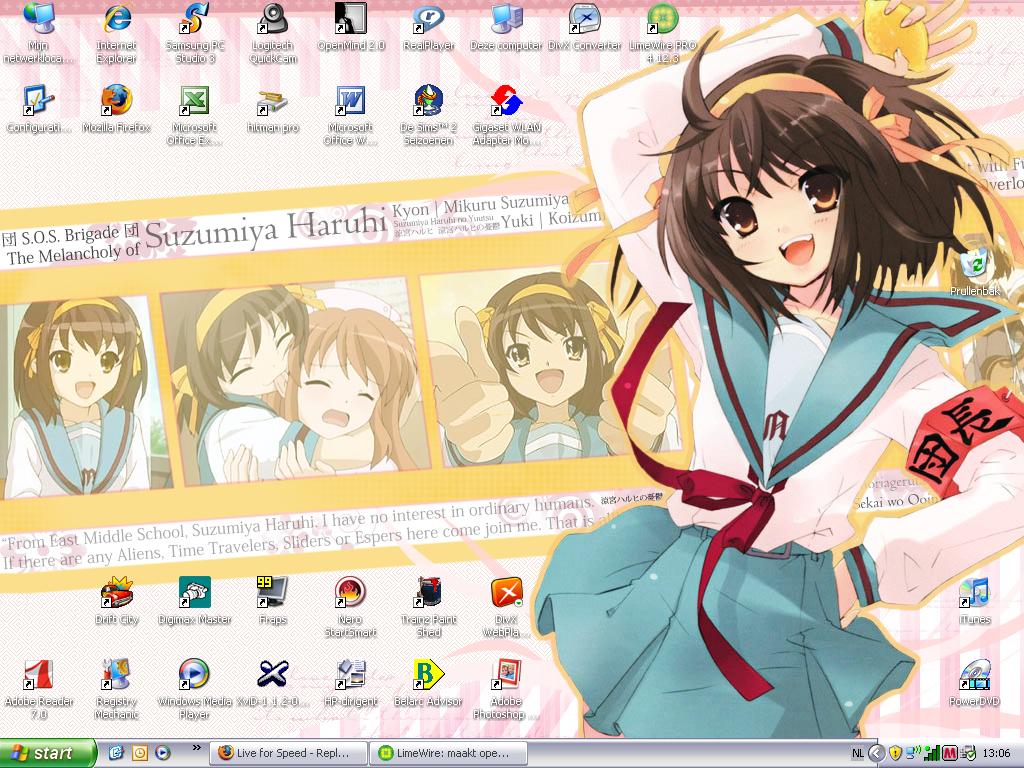Select the Logitech QuickCam shortcut
The height and width of the screenshot is (768, 1024).
[x=273, y=33]
